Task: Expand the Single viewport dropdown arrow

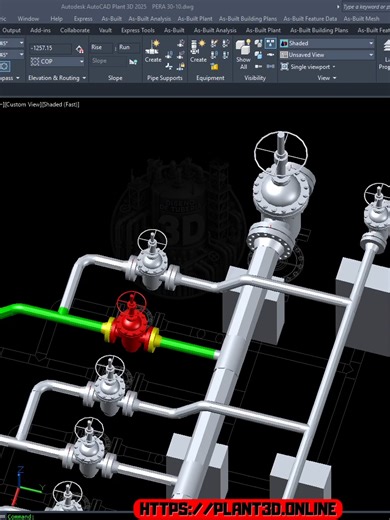Action: (334, 67)
